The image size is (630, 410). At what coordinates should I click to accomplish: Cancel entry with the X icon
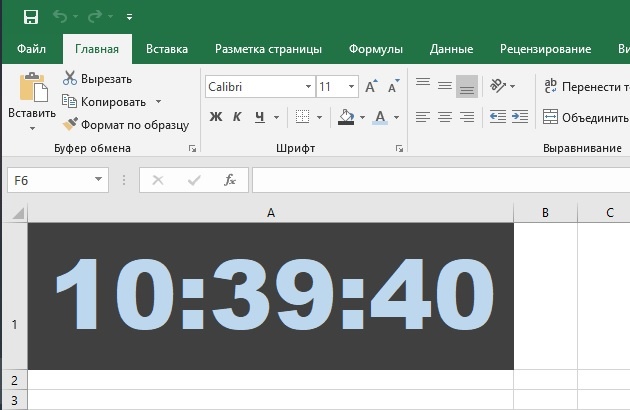point(158,180)
